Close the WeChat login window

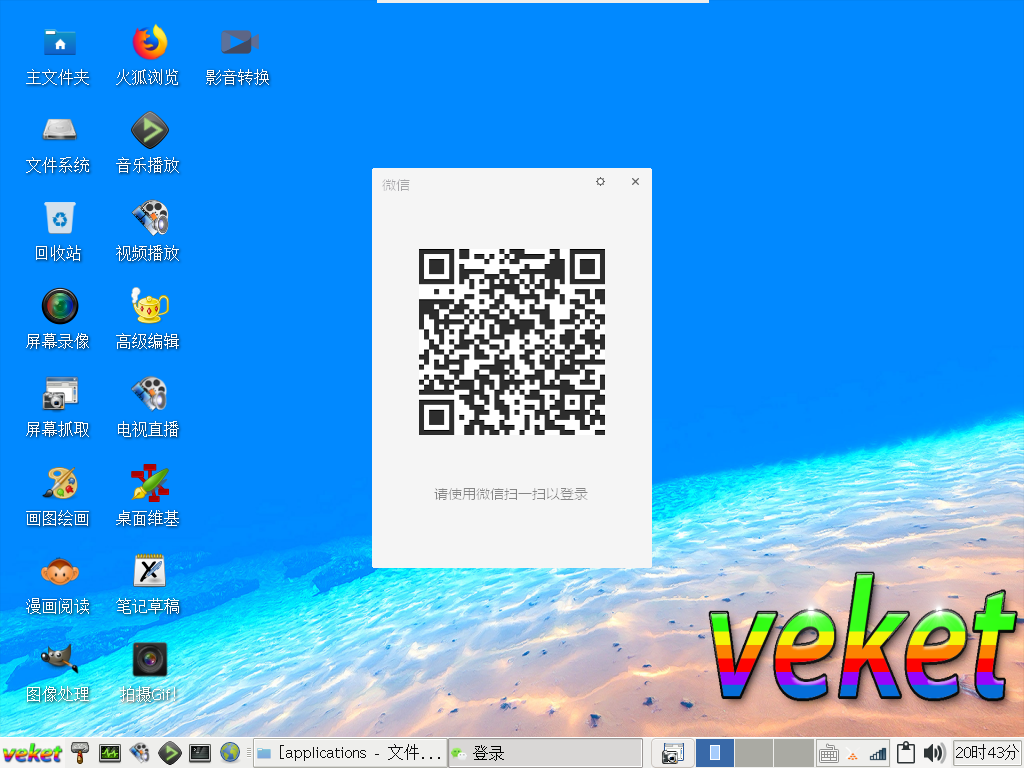(x=635, y=182)
